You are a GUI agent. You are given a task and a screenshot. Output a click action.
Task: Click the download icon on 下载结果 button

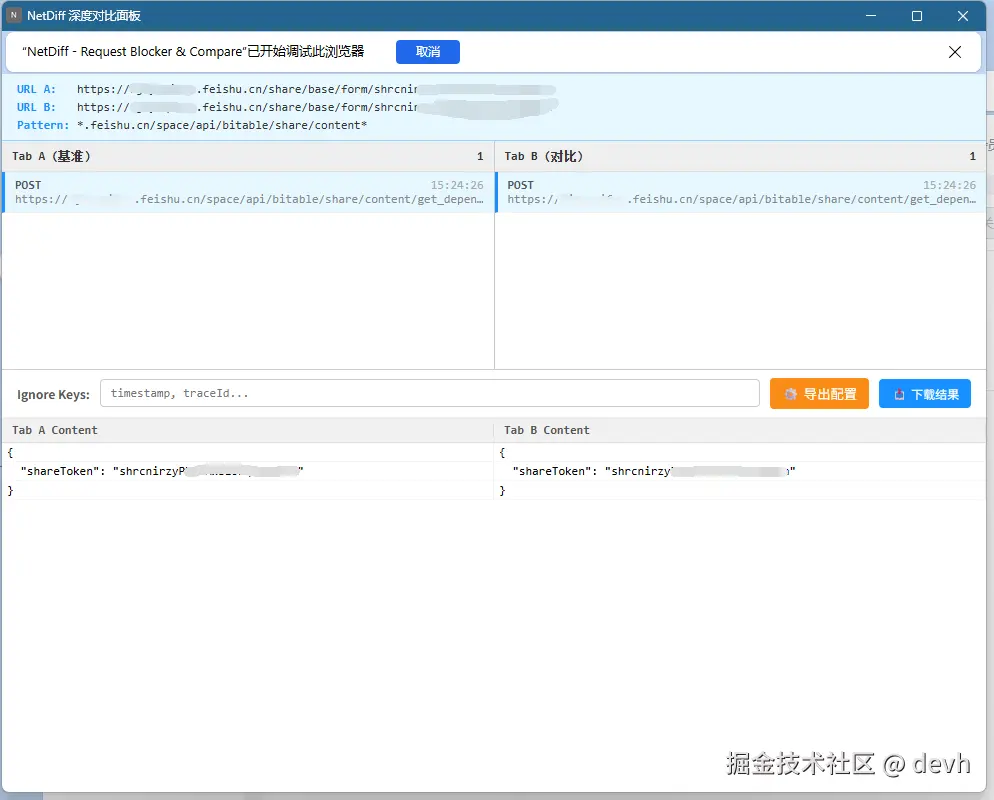pos(899,394)
